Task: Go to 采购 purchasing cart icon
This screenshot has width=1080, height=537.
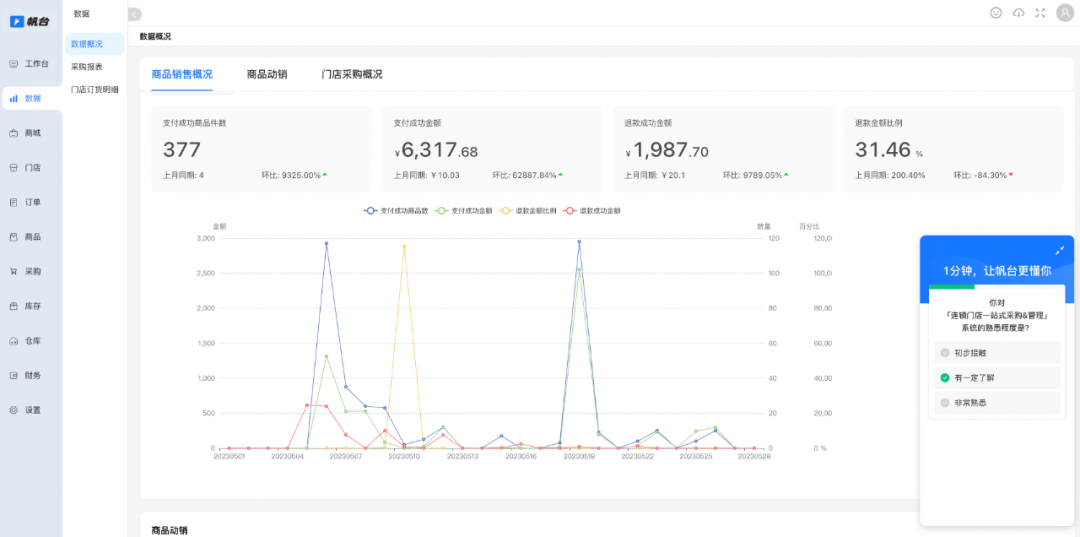Action: (x=14, y=271)
